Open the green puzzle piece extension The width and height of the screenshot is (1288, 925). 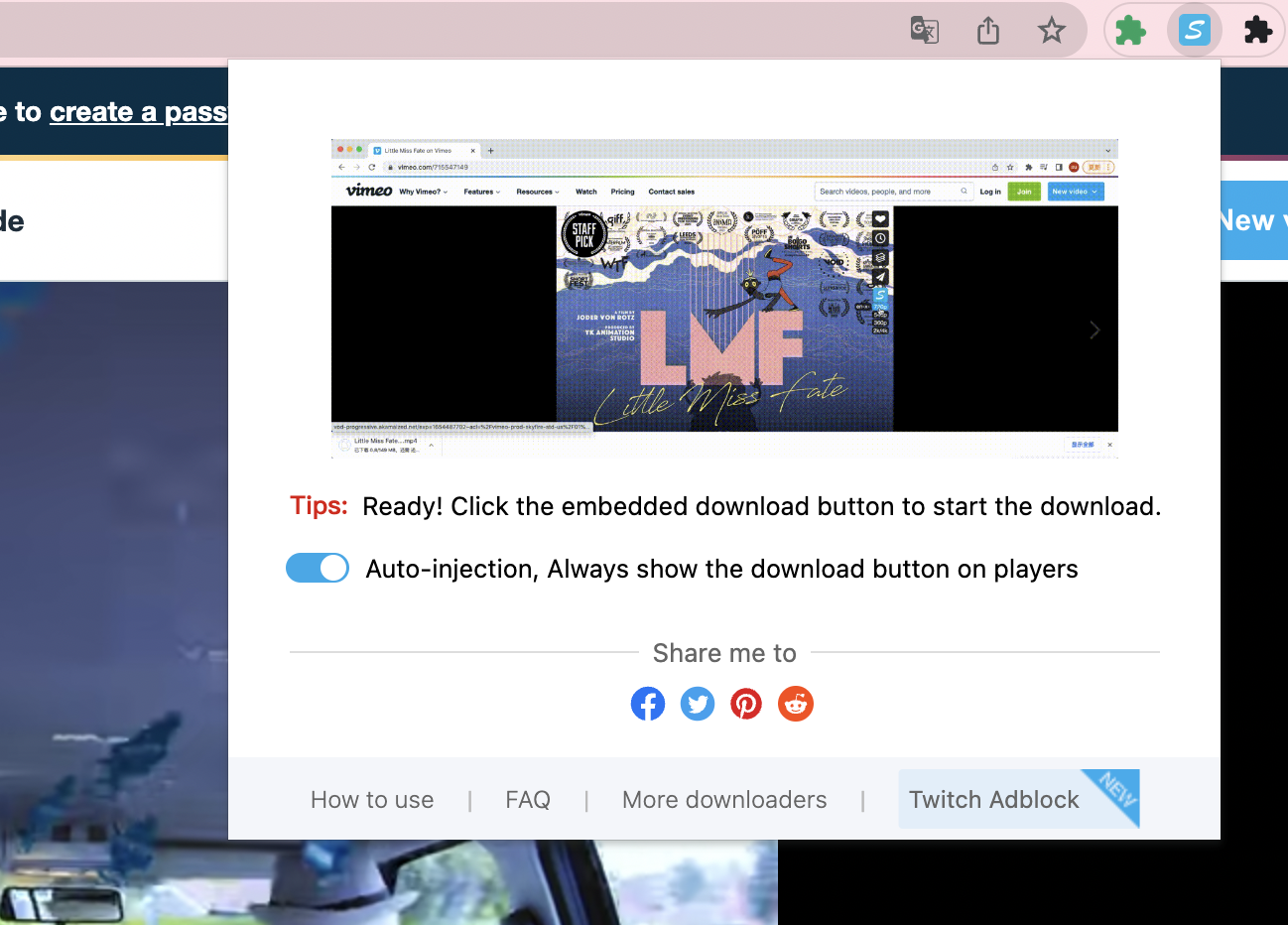pyautogui.click(x=1131, y=31)
